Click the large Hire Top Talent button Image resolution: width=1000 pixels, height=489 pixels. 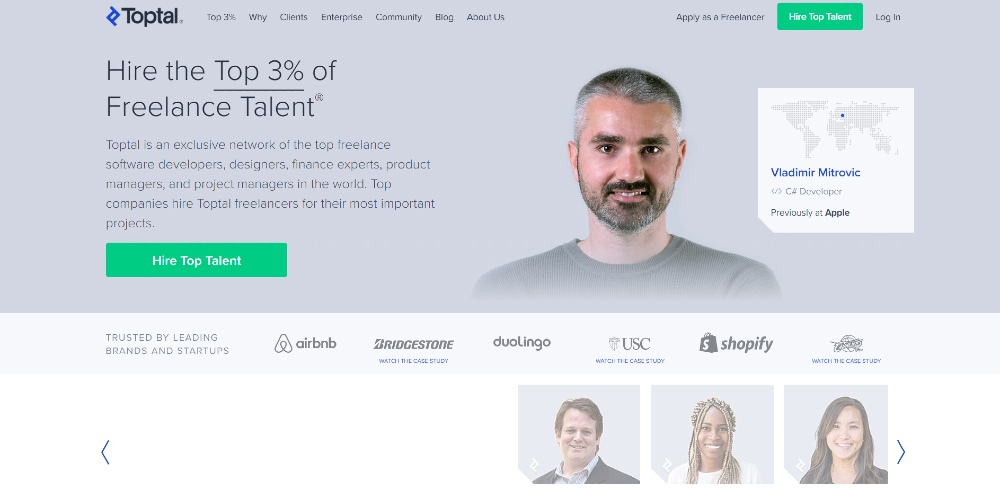pyautogui.click(x=196, y=260)
